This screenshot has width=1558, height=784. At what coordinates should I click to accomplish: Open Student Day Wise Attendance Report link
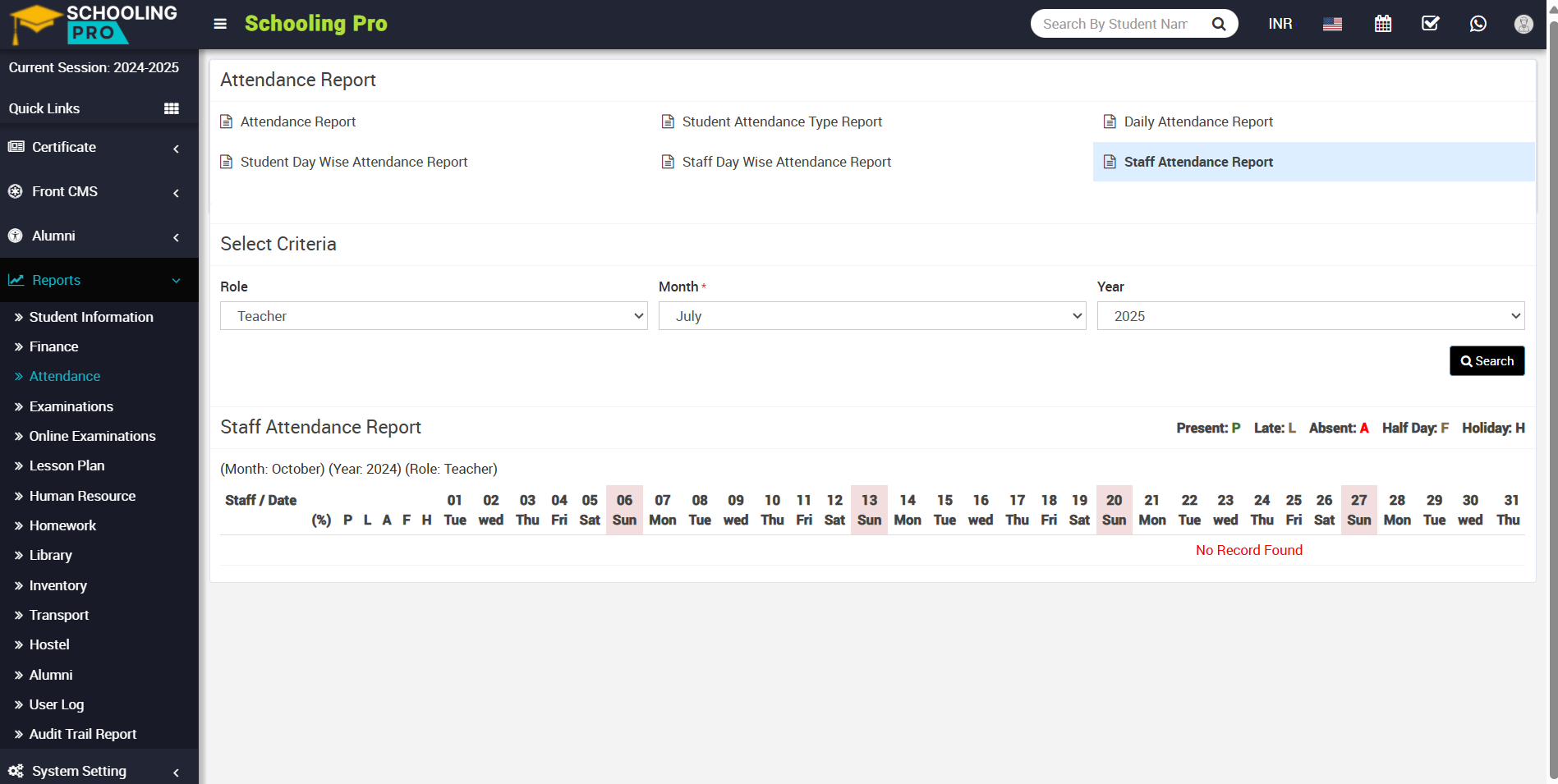(354, 162)
